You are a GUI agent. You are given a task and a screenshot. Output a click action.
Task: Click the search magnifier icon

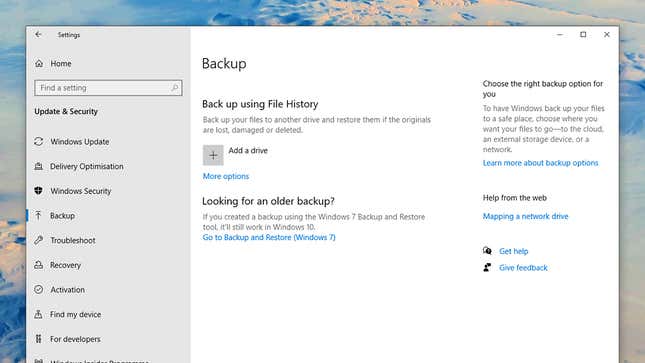174,88
